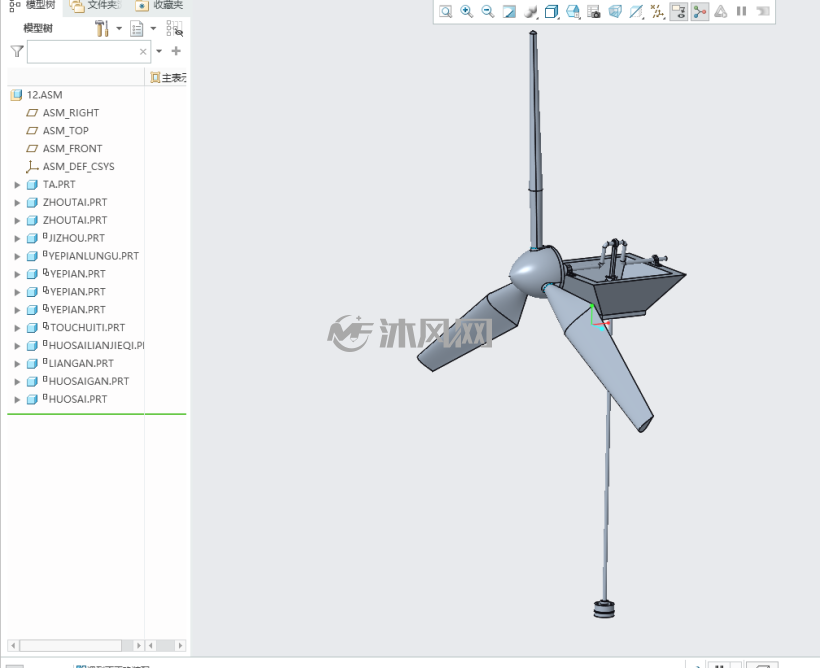Image resolution: width=820 pixels, height=668 pixels.
Task: Click the Zoom In magnifier icon
Action: [x=466, y=12]
